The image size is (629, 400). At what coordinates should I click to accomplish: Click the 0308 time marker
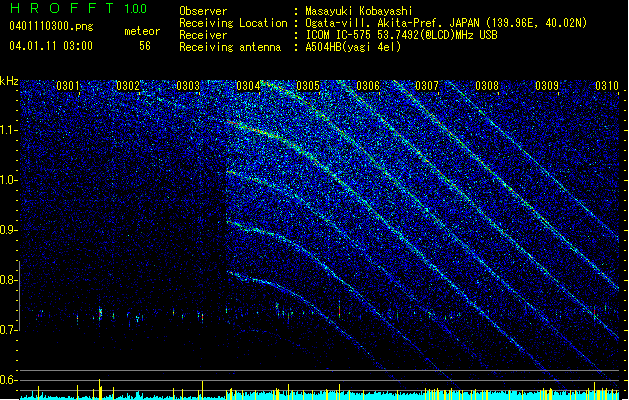point(487,86)
